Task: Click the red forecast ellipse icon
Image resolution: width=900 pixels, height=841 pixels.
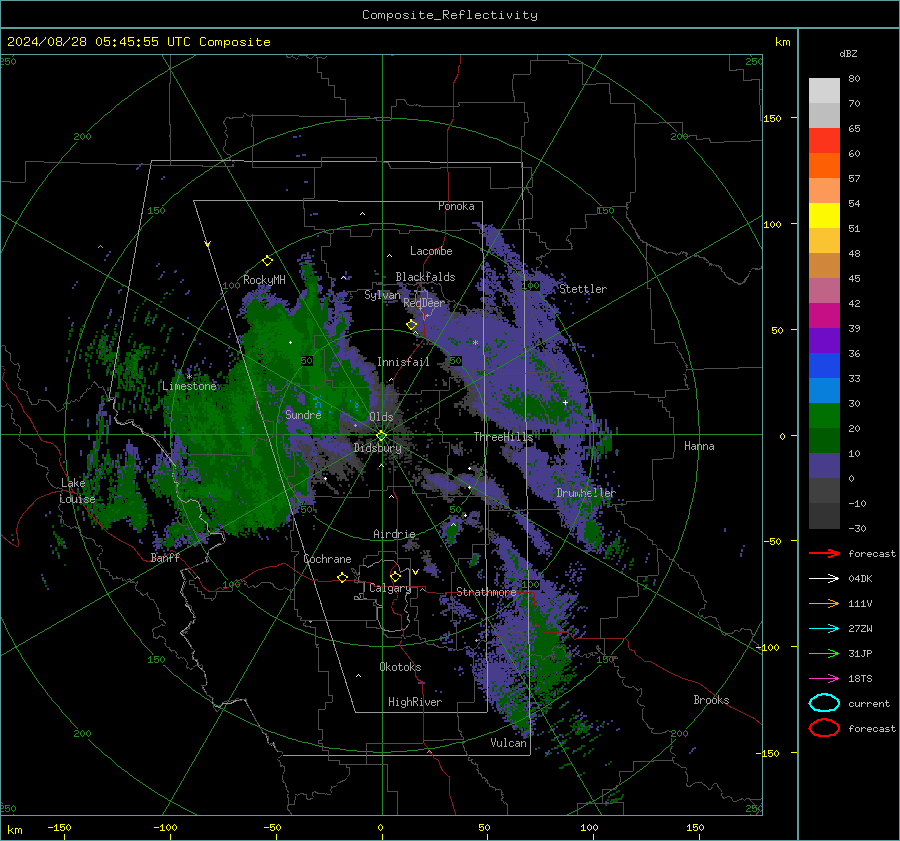Action: pos(824,728)
